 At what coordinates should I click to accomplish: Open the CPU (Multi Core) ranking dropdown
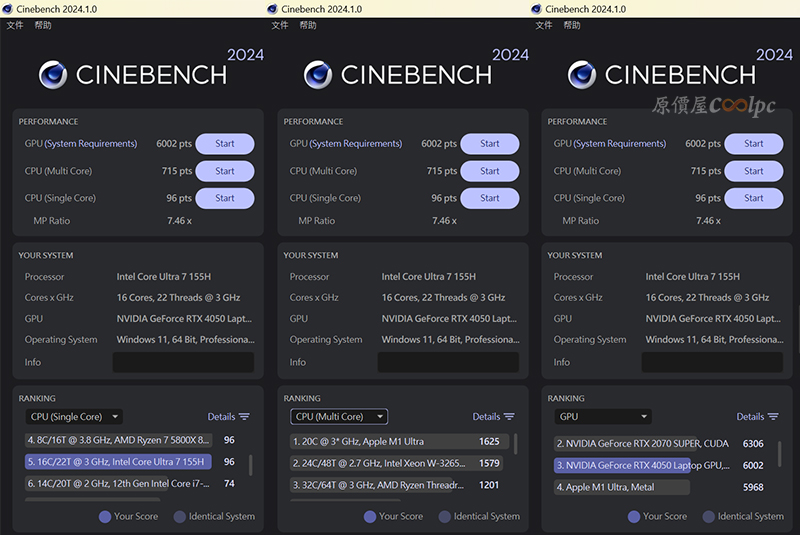tap(339, 417)
